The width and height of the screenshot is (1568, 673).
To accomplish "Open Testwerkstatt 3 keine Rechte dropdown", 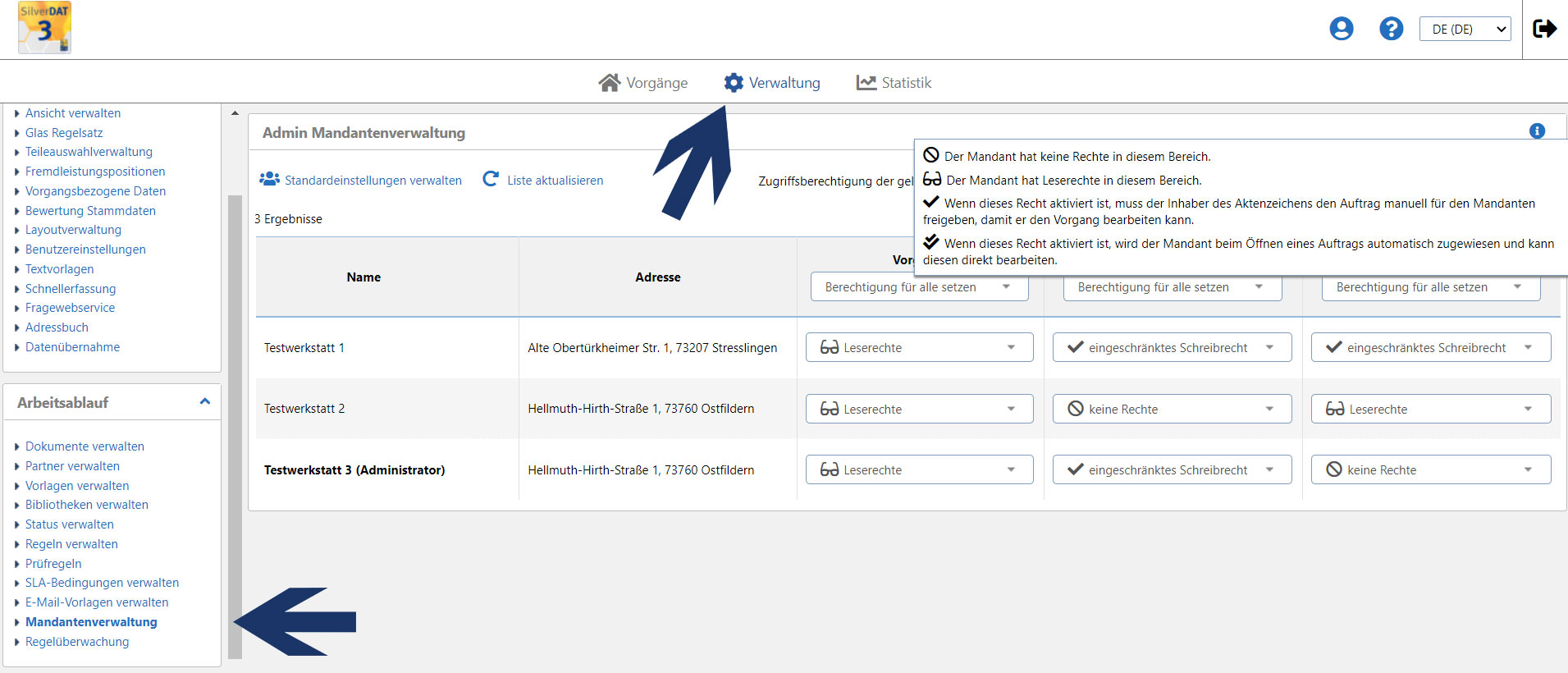I will (1431, 469).
